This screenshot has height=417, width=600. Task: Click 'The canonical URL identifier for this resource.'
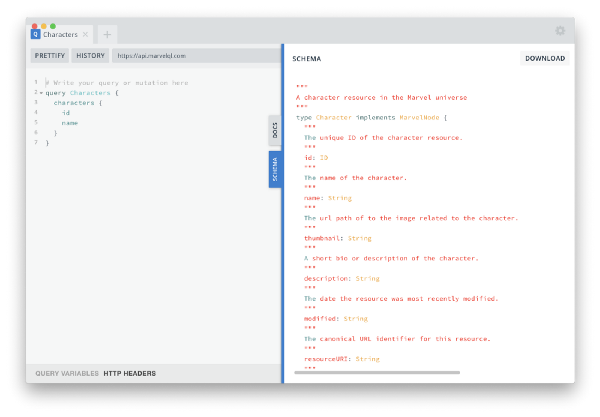pos(397,339)
